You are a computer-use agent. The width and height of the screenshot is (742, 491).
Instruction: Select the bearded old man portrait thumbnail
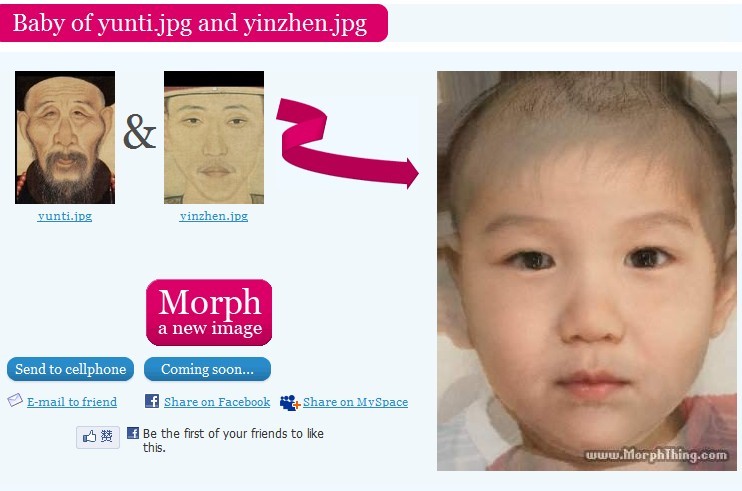pyautogui.click(x=65, y=138)
